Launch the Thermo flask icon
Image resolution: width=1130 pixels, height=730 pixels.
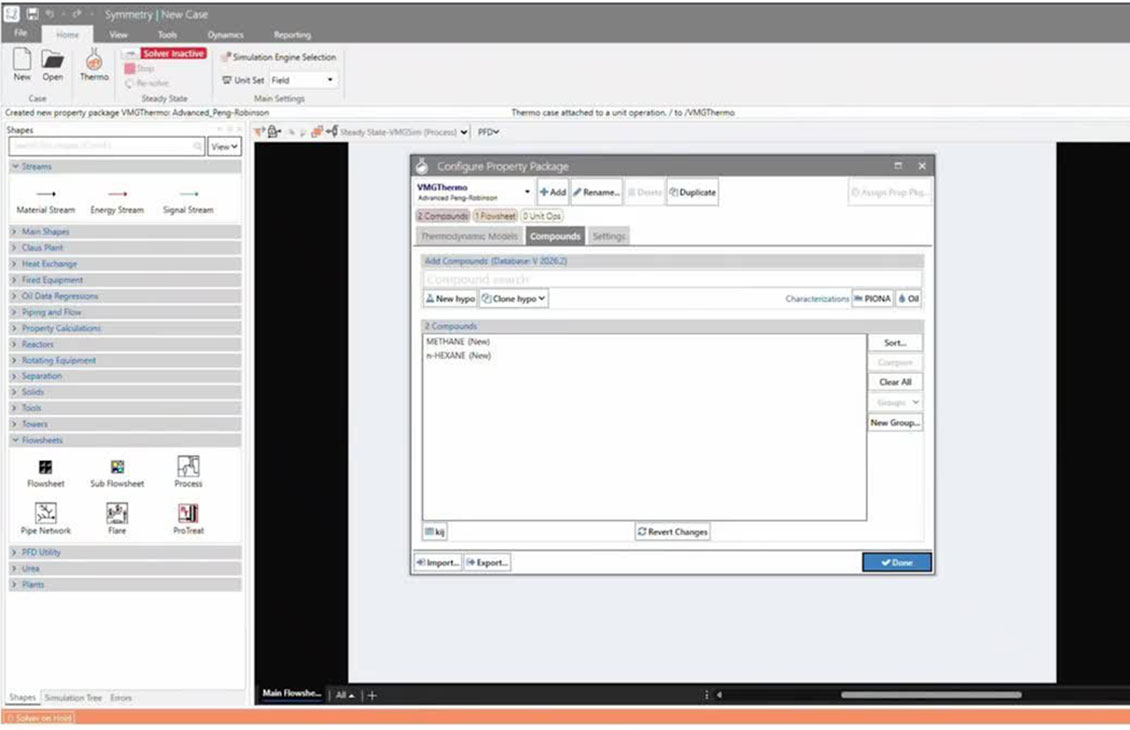94,64
